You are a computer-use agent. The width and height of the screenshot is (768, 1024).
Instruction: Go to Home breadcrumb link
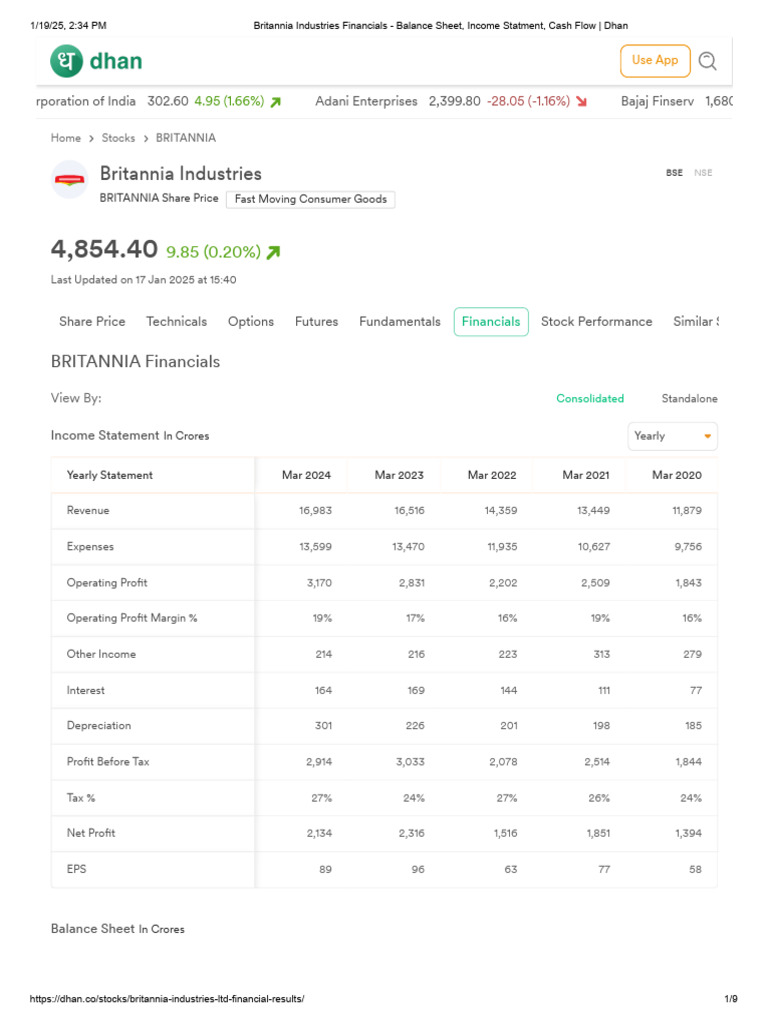66,138
